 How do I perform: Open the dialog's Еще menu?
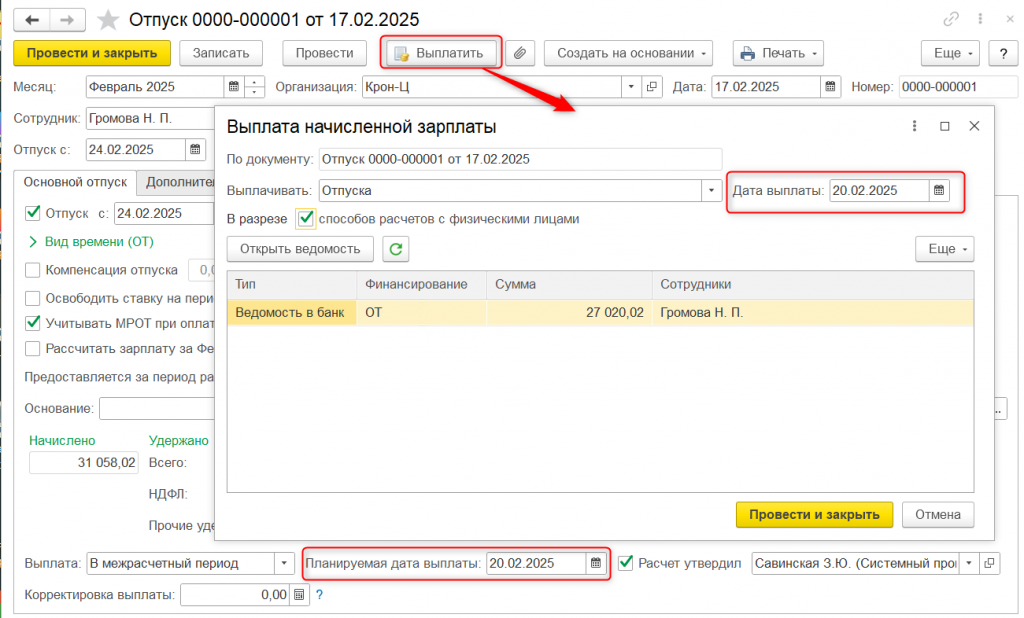pos(945,249)
